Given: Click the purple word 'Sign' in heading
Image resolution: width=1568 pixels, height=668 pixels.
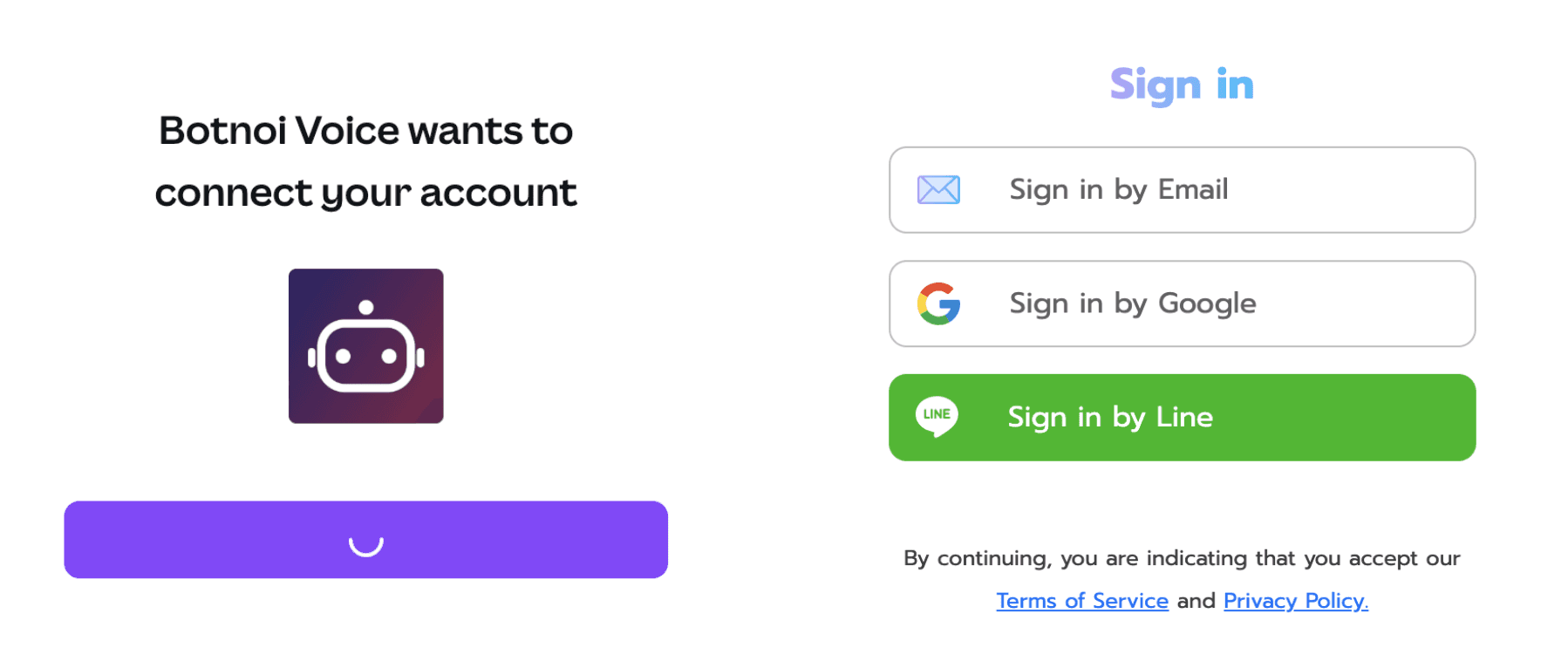Looking at the screenshot, I should point(1155,85).
